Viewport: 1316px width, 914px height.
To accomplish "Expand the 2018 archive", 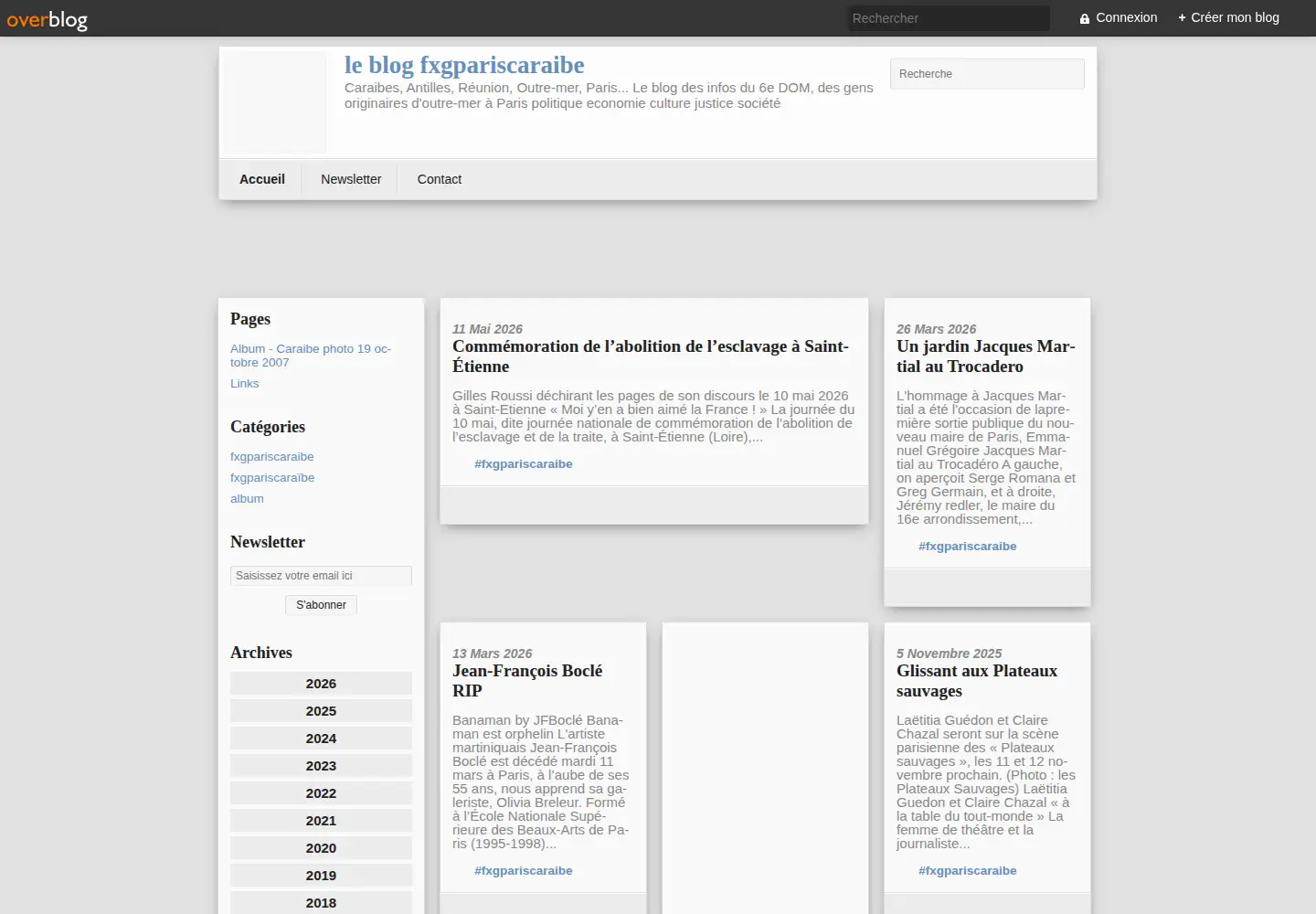I will coord(321,903).
